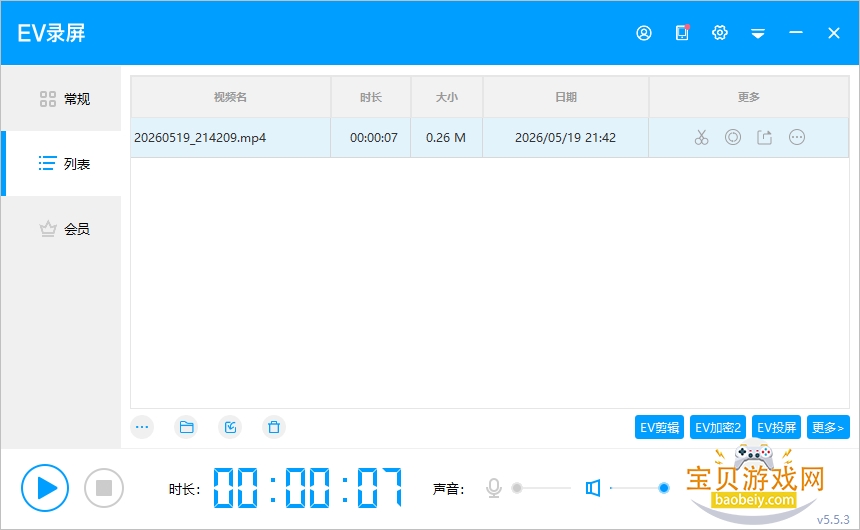Click the system volume slider handle
The height and width of the screenshot is (530, 860).
click(664, 488)
